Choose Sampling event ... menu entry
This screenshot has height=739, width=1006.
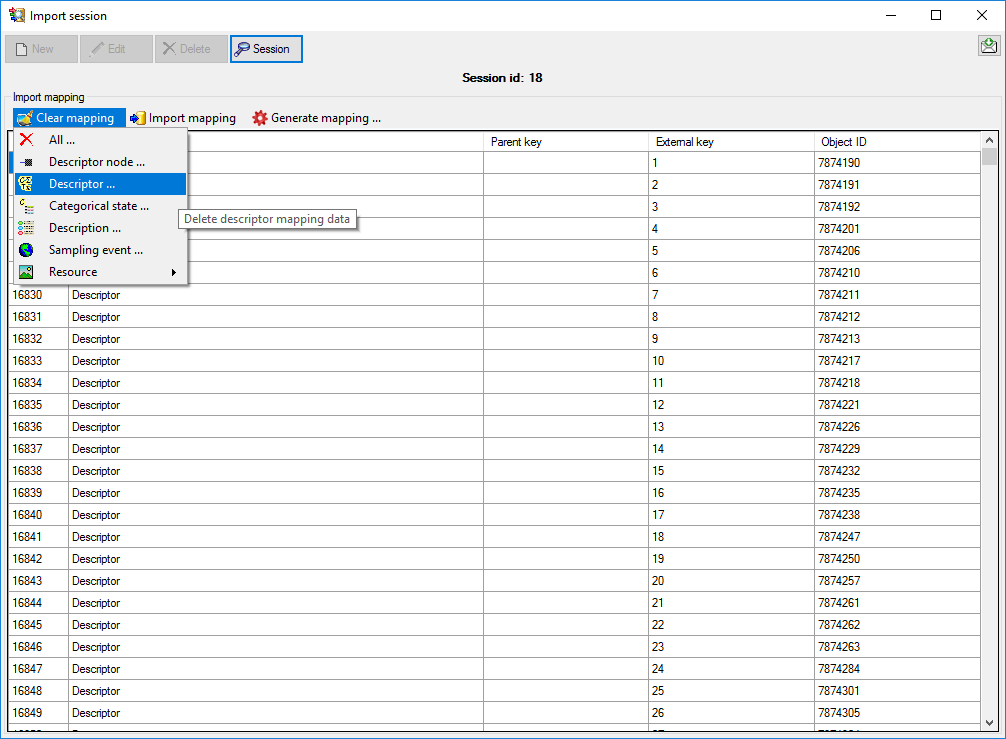coord(95,250)
